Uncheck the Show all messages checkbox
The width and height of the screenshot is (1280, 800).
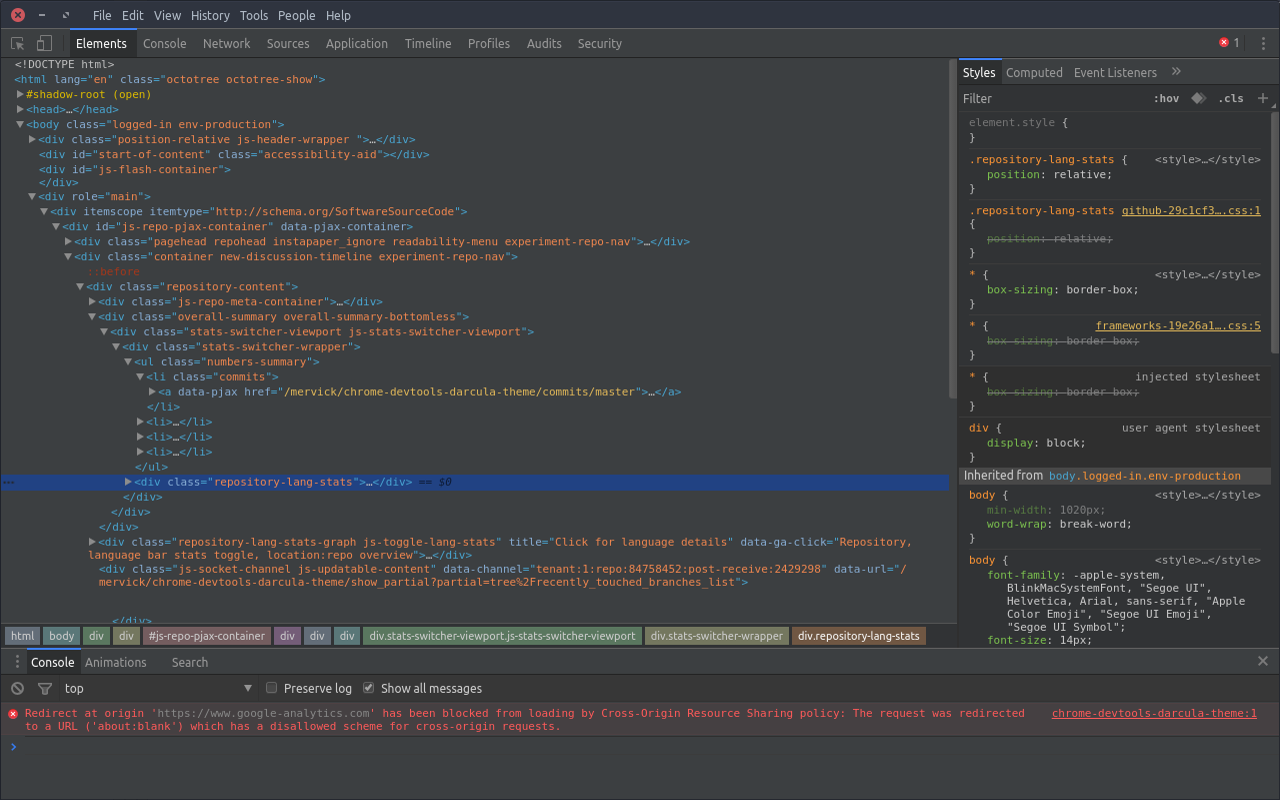click(x=368, y=688)
